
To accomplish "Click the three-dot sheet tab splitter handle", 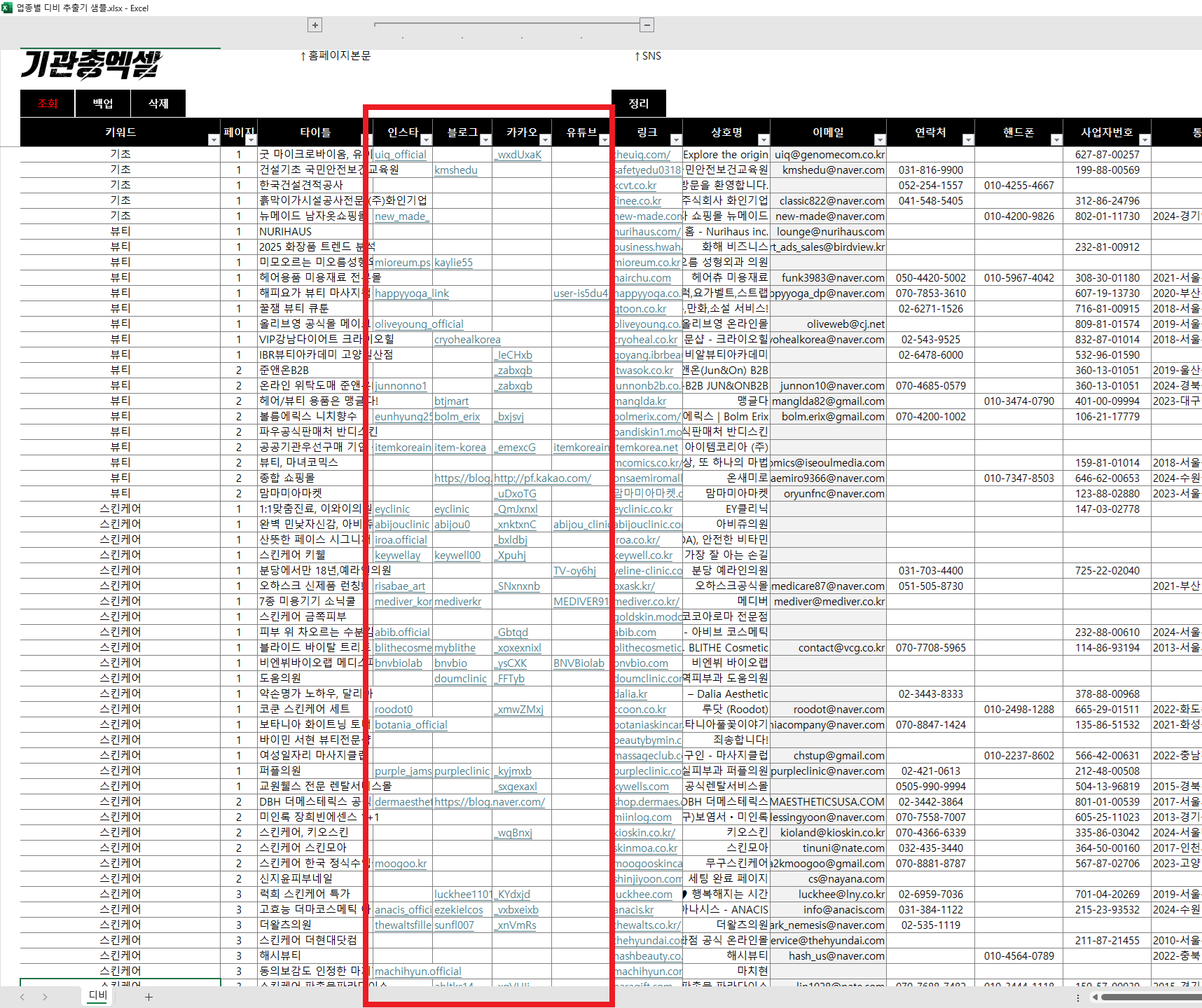I will [x=1078, y=997].
